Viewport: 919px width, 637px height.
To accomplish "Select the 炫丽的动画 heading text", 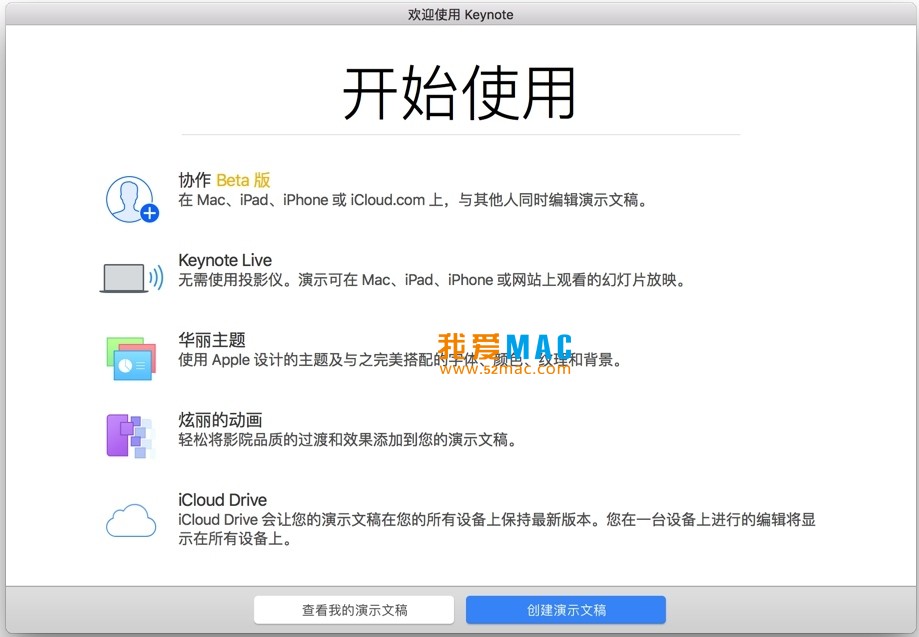I will [220, 420].
